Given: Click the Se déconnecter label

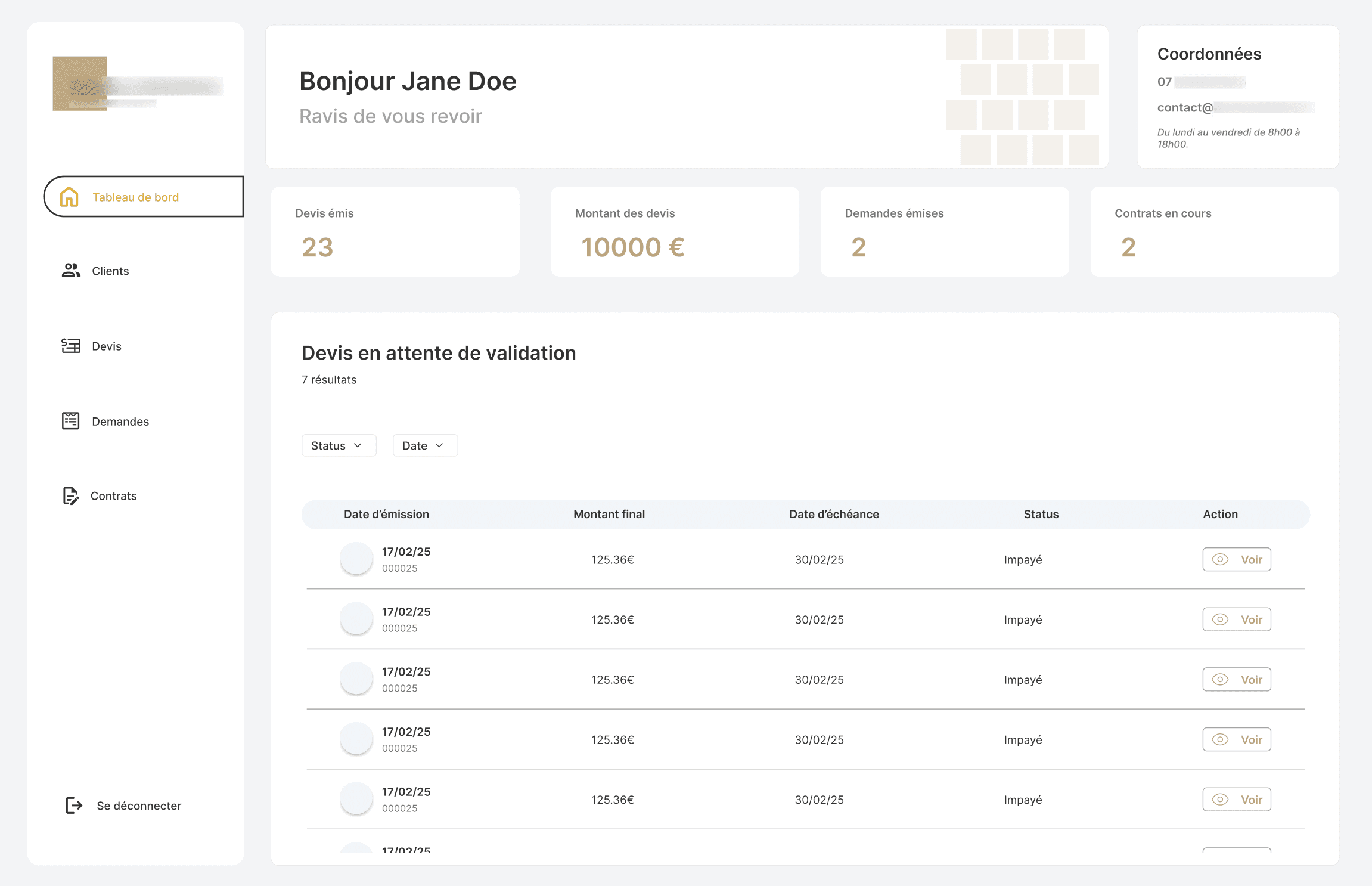Looking at the screenshot, I should point(139,806).
